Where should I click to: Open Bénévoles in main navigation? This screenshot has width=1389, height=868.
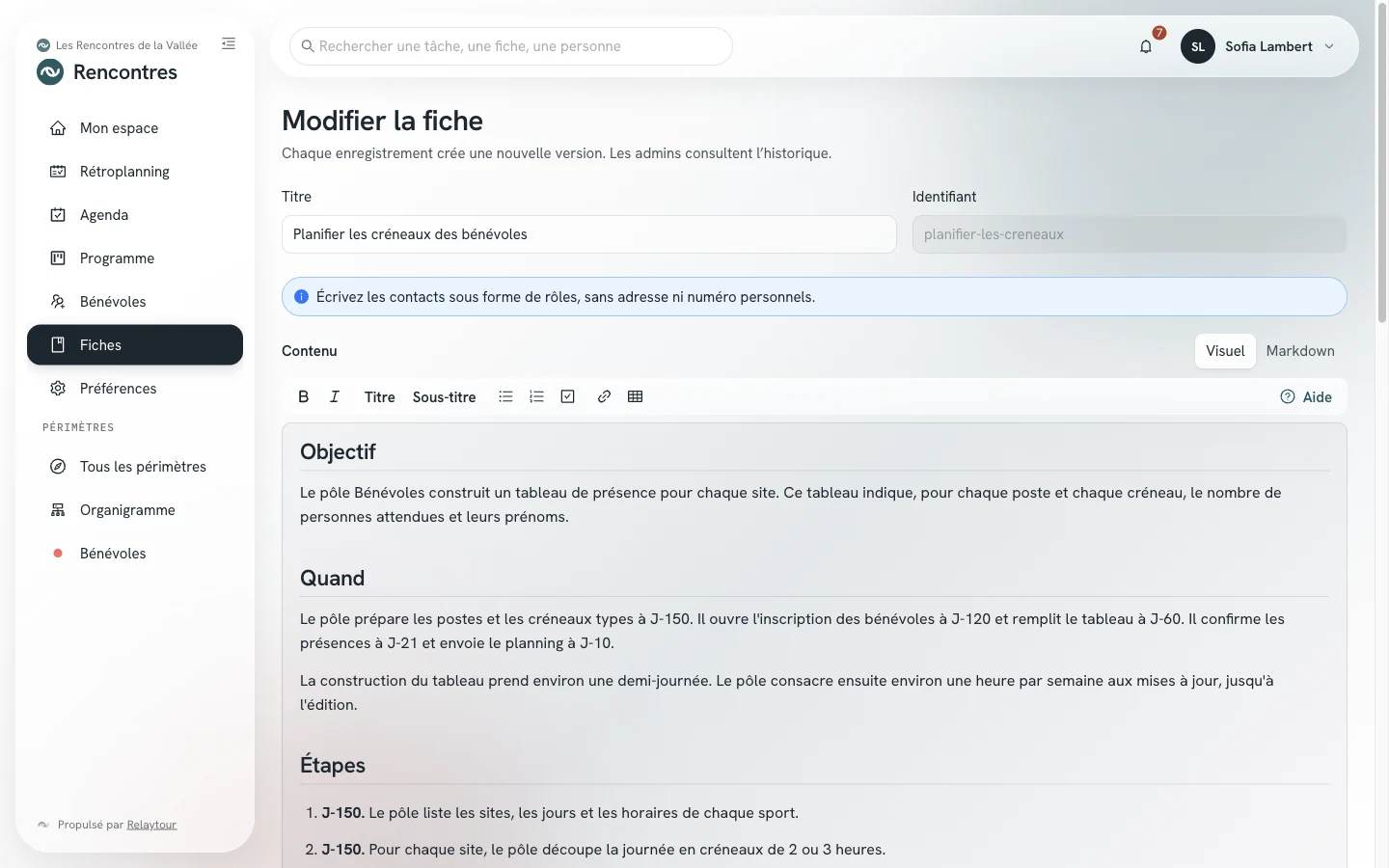point(135,302)
